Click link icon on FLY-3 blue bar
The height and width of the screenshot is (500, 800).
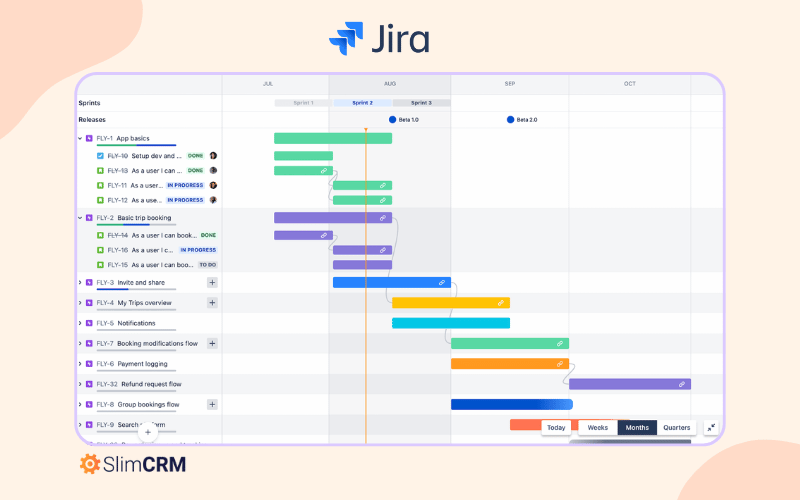pyautogui.click(x=442, y=283)
